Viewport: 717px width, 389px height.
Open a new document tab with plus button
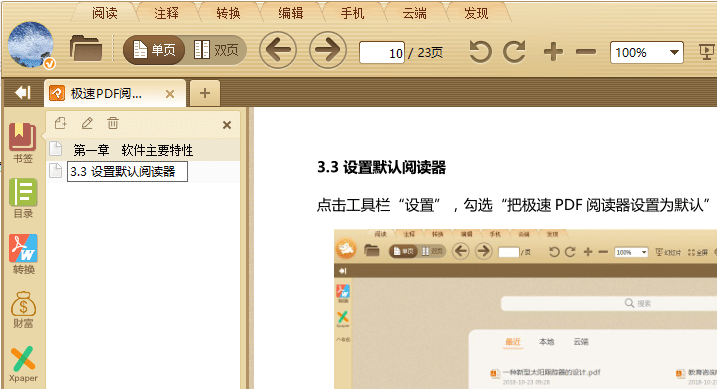tap(205, 93)
